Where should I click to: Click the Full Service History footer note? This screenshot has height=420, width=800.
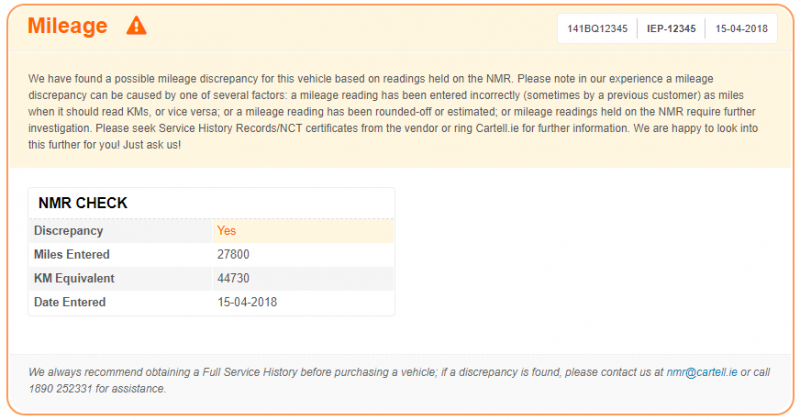tap(399, 380)
